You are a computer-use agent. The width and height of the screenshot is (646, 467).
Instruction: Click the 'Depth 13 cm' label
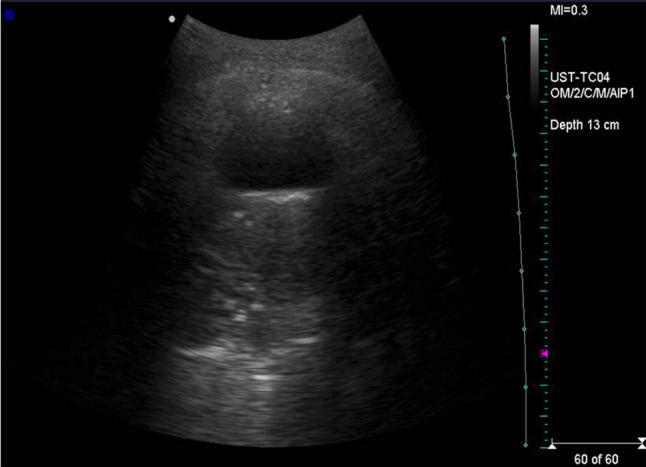point(584,125)
